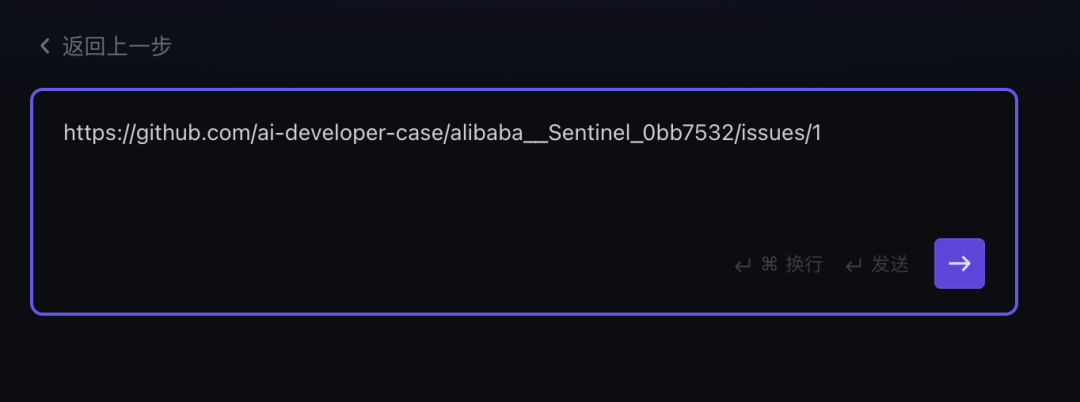Screen dimensions: 1080x402
Task: Focus the URL text input box
Action: click(x=523, y=202)
